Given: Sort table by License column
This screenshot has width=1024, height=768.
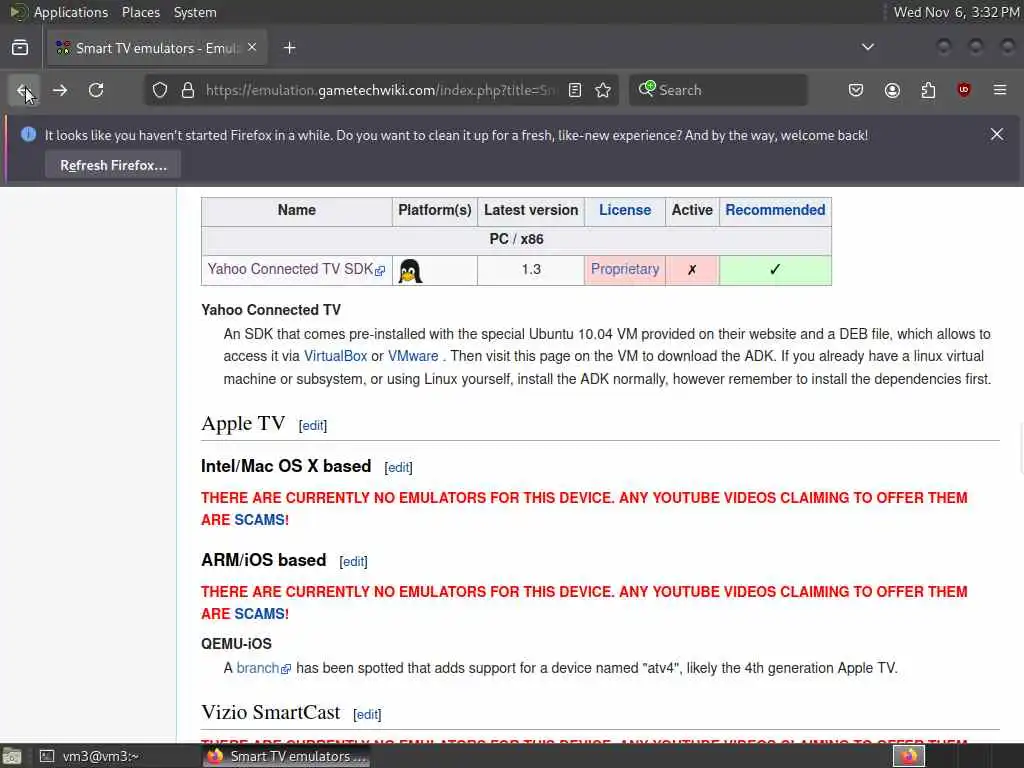Looking at the screenshot, I should pyautogui.click(x=625, y=210).
